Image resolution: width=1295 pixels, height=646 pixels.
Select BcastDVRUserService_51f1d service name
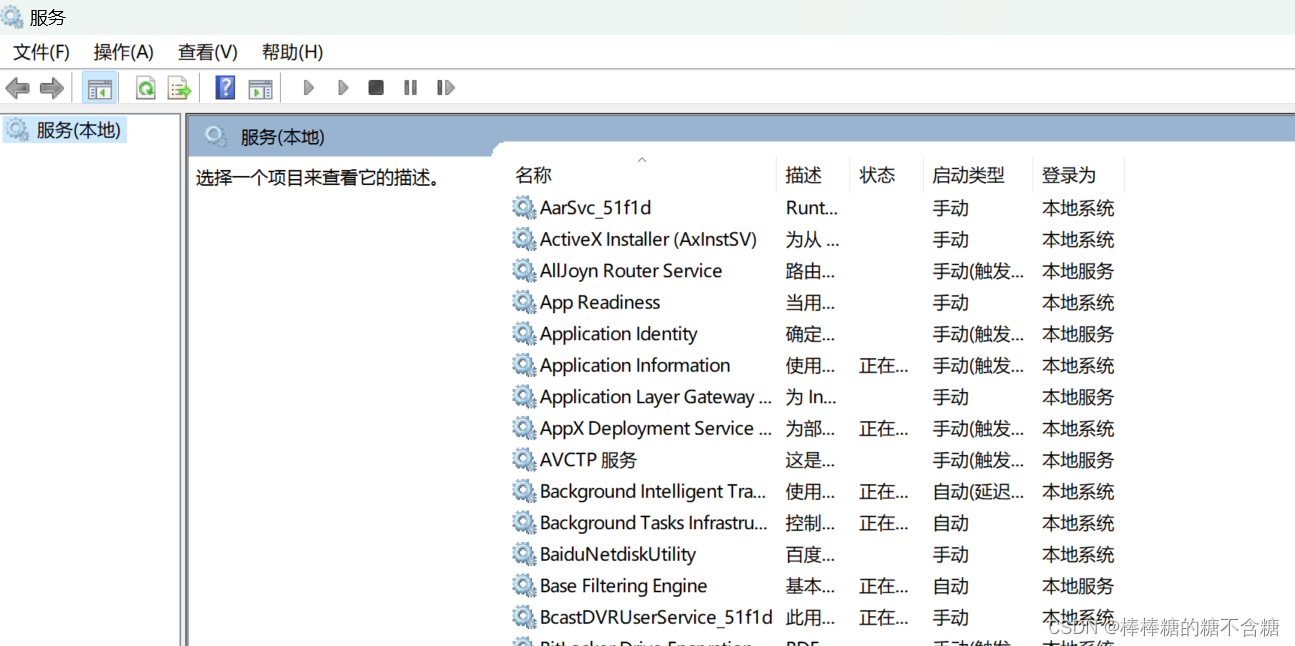point(656,617)
